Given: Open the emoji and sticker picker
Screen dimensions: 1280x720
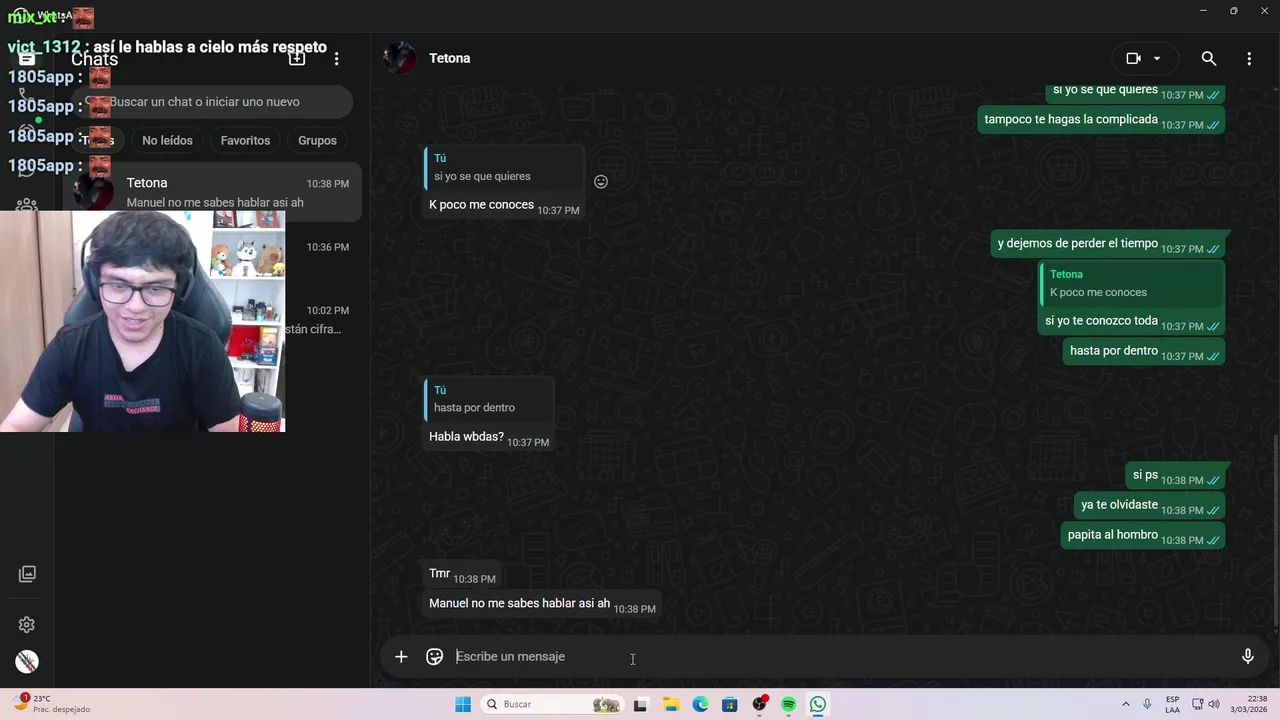Looking at the screenshot, I should pos(435,657).
